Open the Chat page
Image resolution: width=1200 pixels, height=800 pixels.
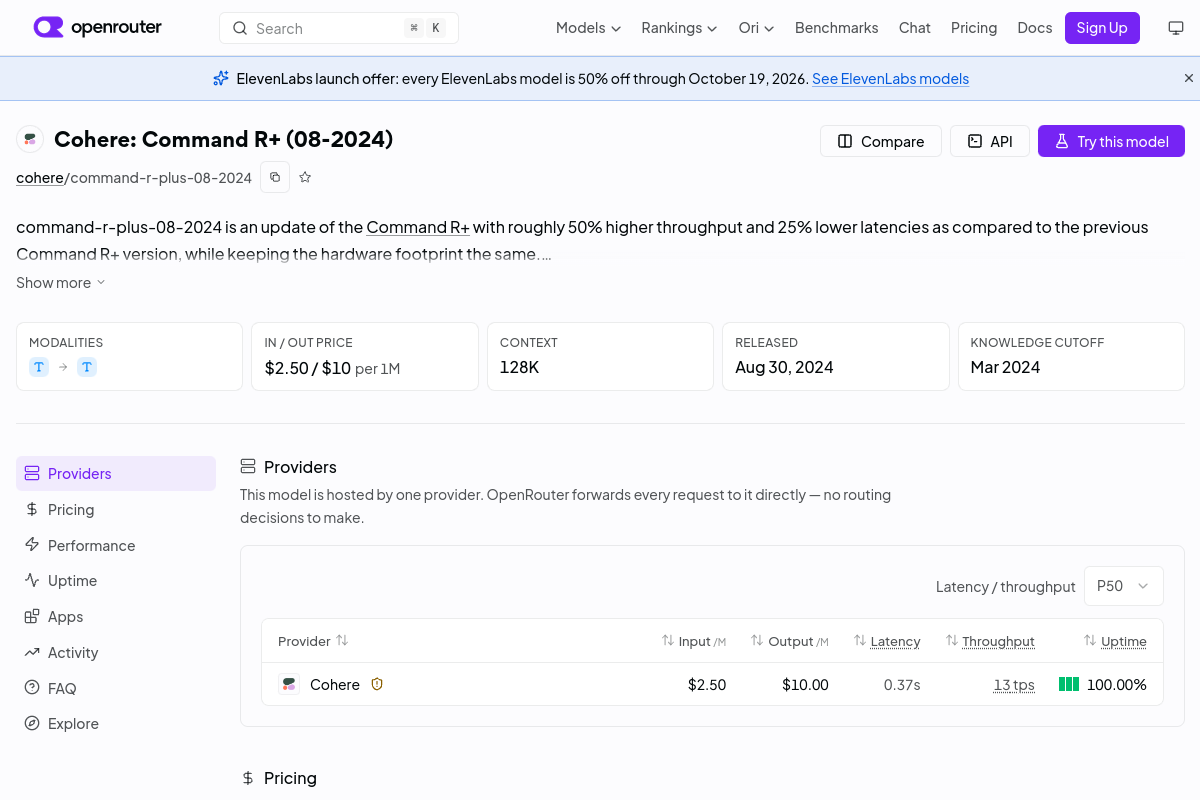(914, 28)
